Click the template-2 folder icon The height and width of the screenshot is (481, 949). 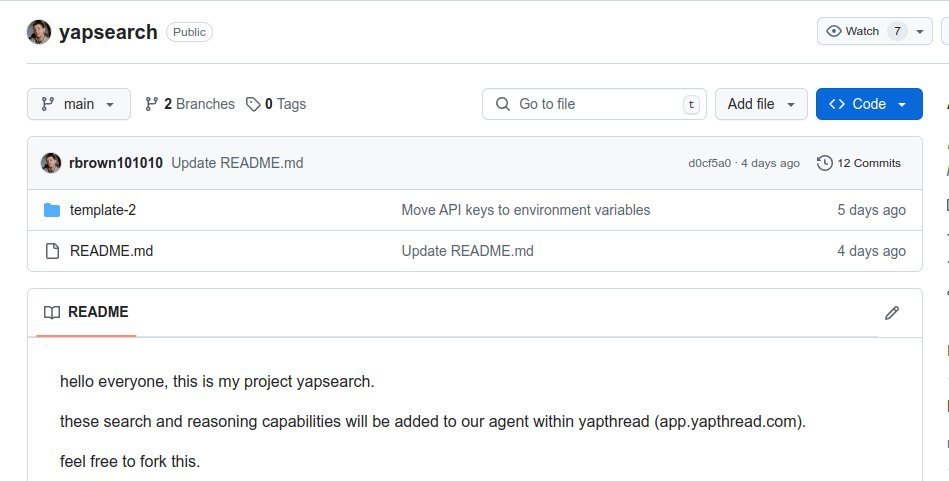[x=52, y=210]
